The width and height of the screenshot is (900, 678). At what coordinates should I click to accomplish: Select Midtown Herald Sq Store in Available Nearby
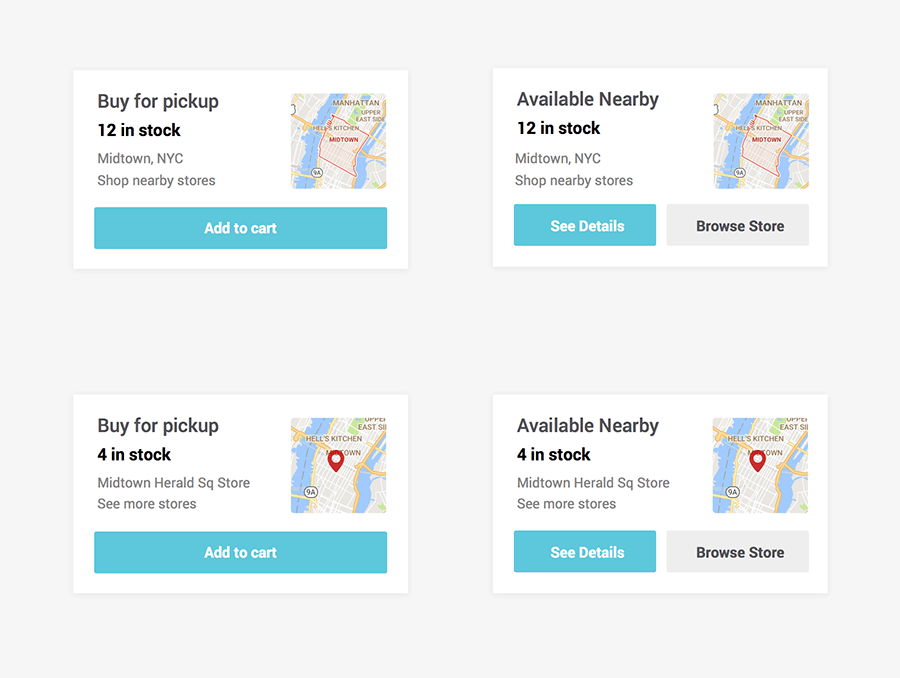tap(593, 483)
